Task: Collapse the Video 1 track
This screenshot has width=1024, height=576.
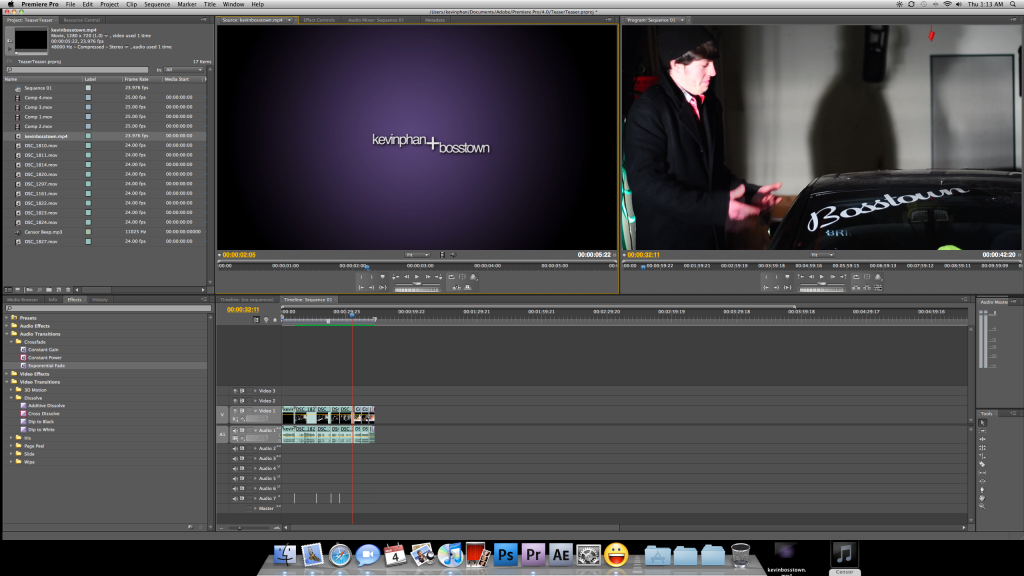Action: (x=255, y=411)
